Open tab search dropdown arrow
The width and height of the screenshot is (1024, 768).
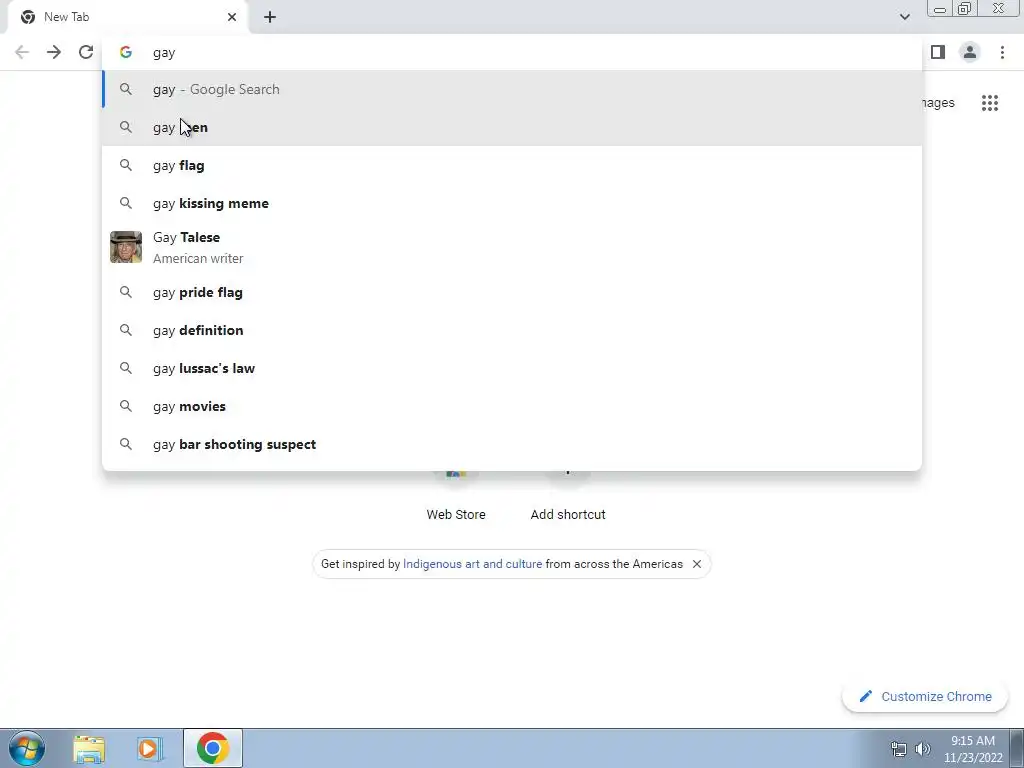904,17
